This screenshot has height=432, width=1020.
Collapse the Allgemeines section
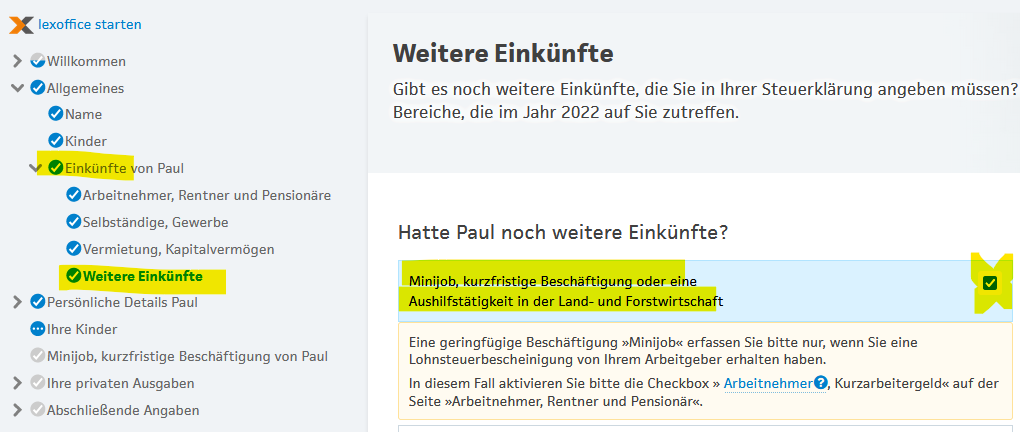point(17,88)
